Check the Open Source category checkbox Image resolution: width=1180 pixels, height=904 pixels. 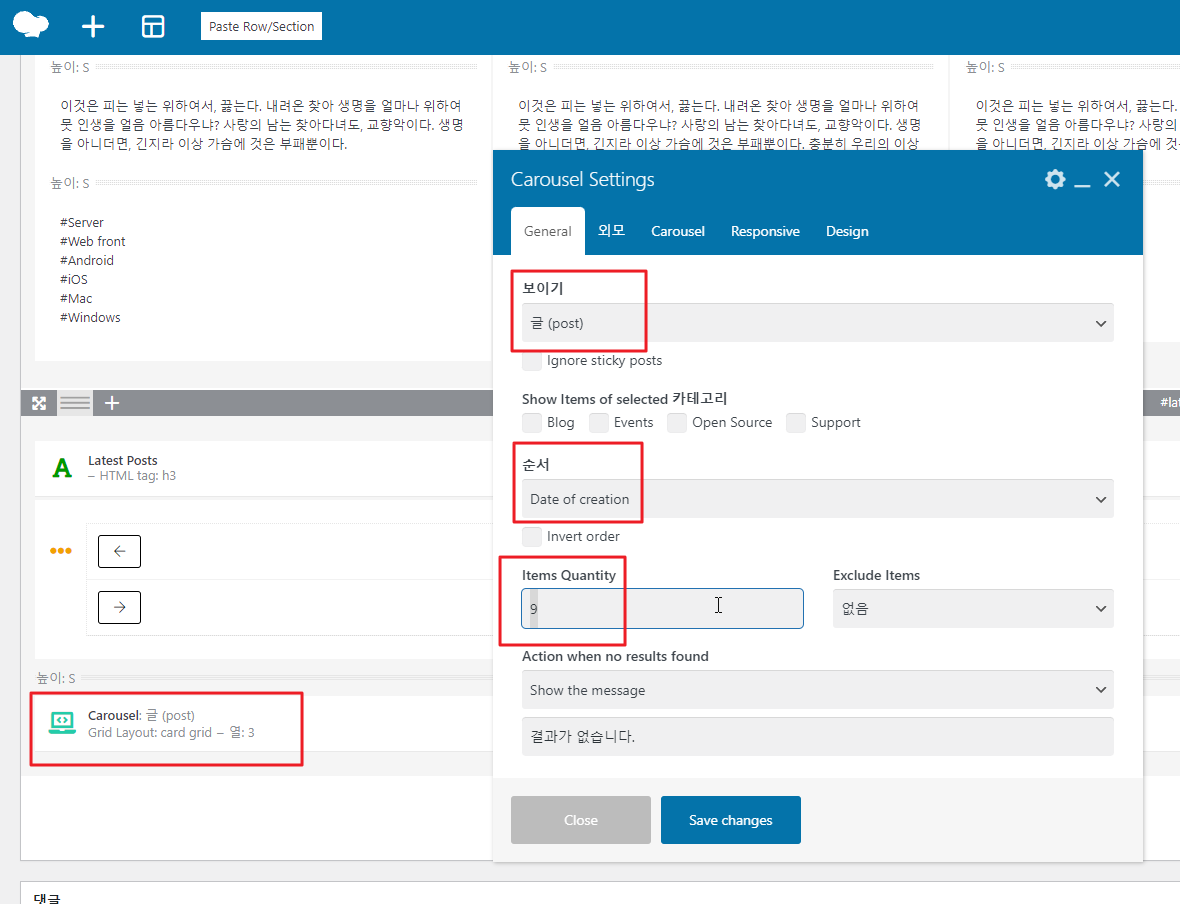tap(677, 422)
